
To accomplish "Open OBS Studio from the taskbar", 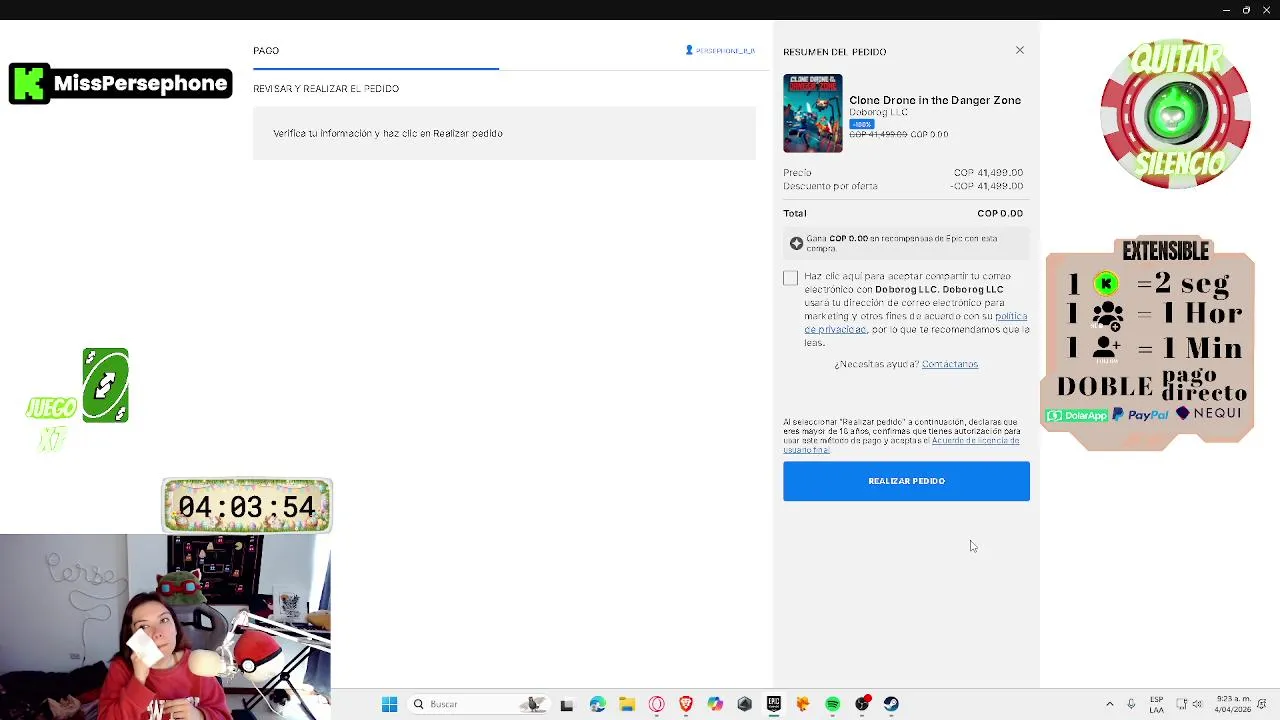I will [862, 704].
